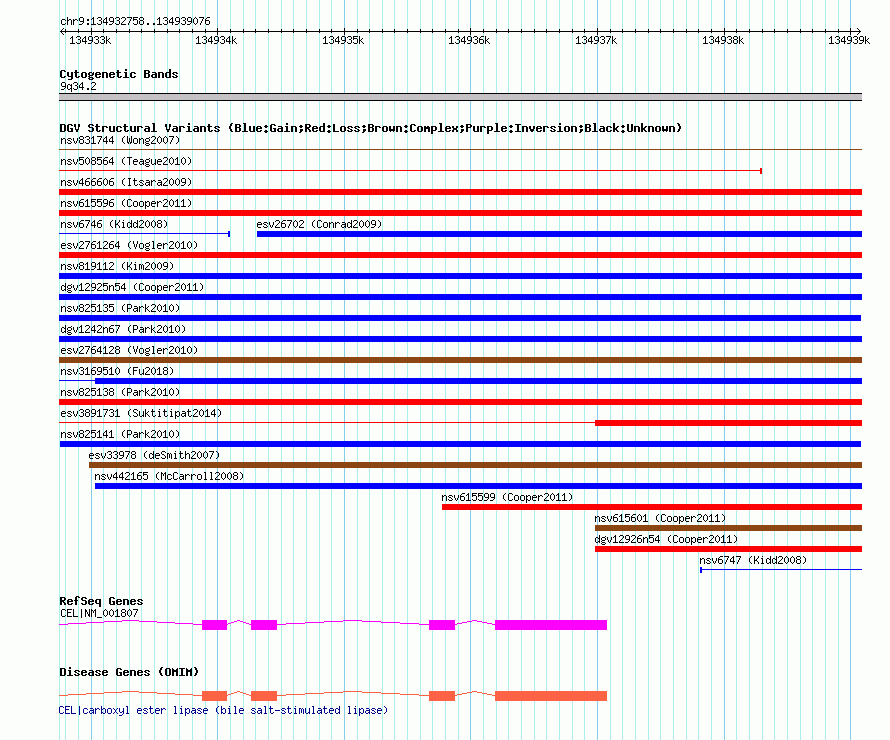The width and height of the screenshot is (890, 740).
Task: Click the red bar under nsv615599
Action: pos(652,507)
